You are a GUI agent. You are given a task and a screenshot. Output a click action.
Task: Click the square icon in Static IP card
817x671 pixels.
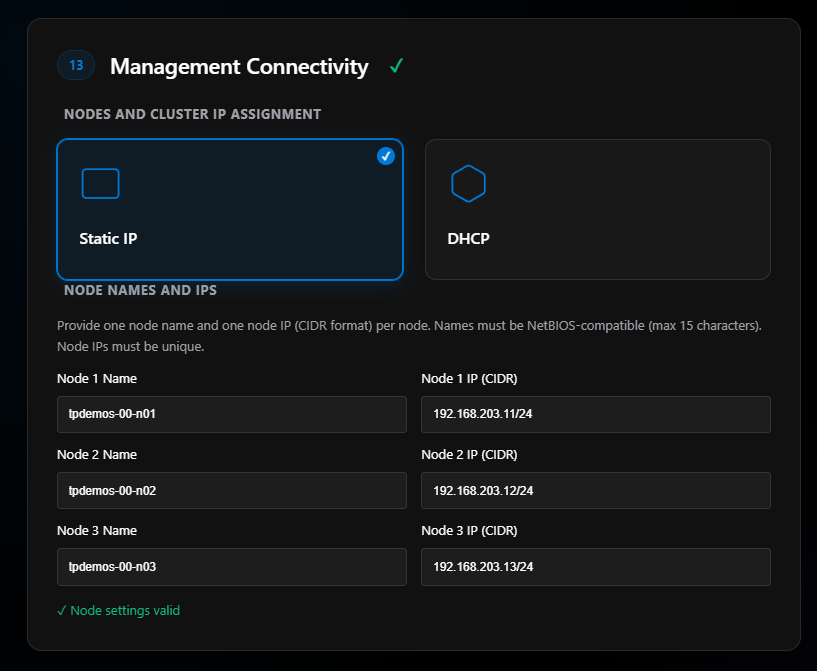(100, 184)
